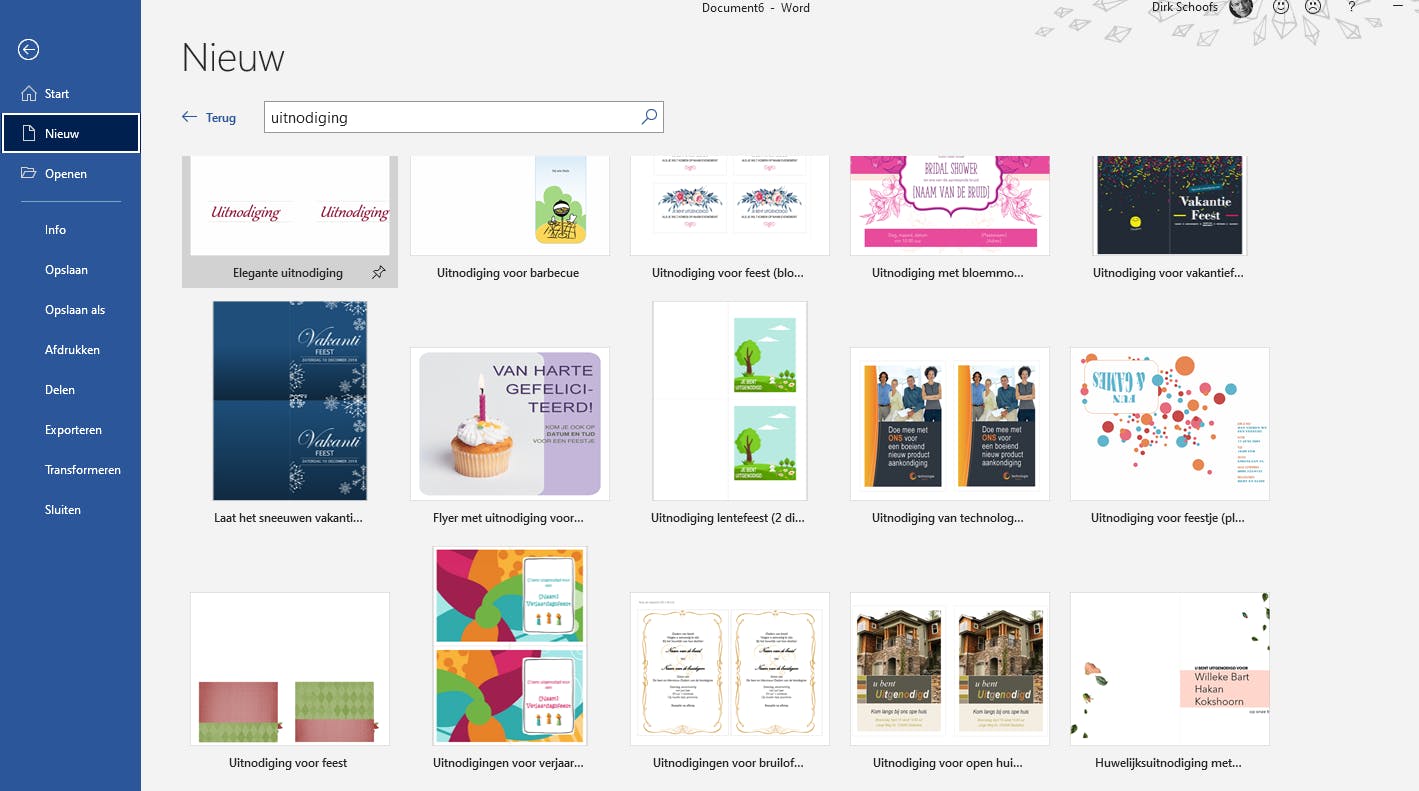Open the Afdrukken page
The image size is (1419, 791).
[70, 350]
